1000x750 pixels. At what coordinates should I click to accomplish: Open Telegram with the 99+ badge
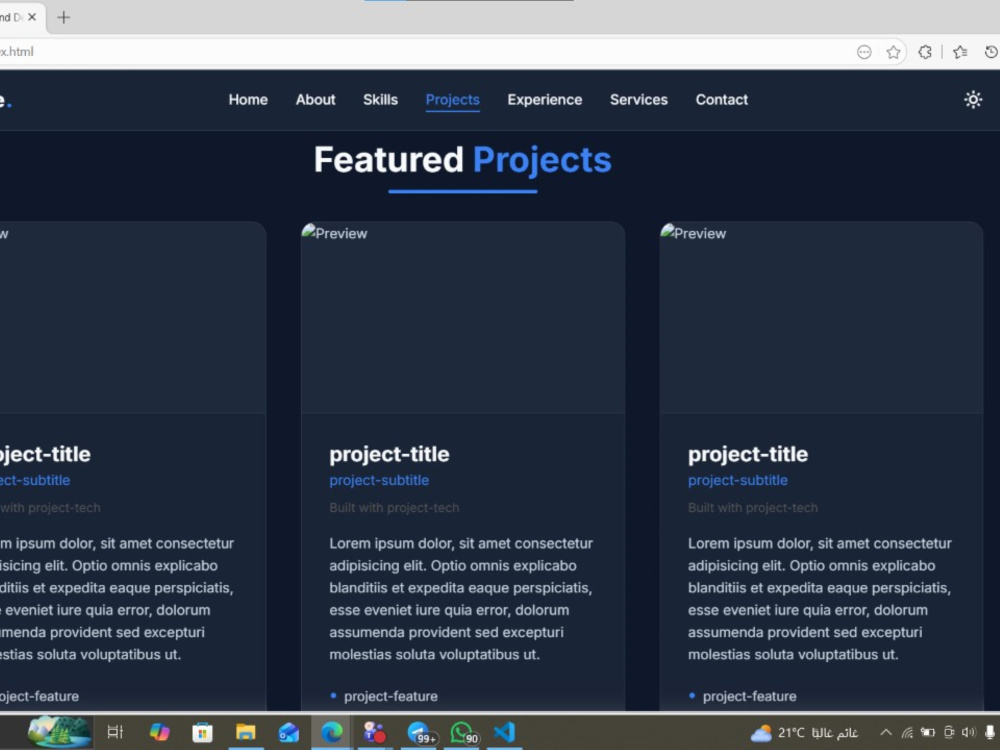click(x=421, y=733)
